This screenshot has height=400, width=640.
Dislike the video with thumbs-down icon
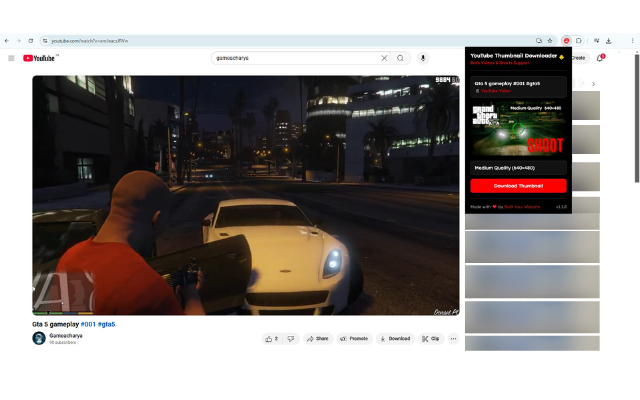coord(291,339)
